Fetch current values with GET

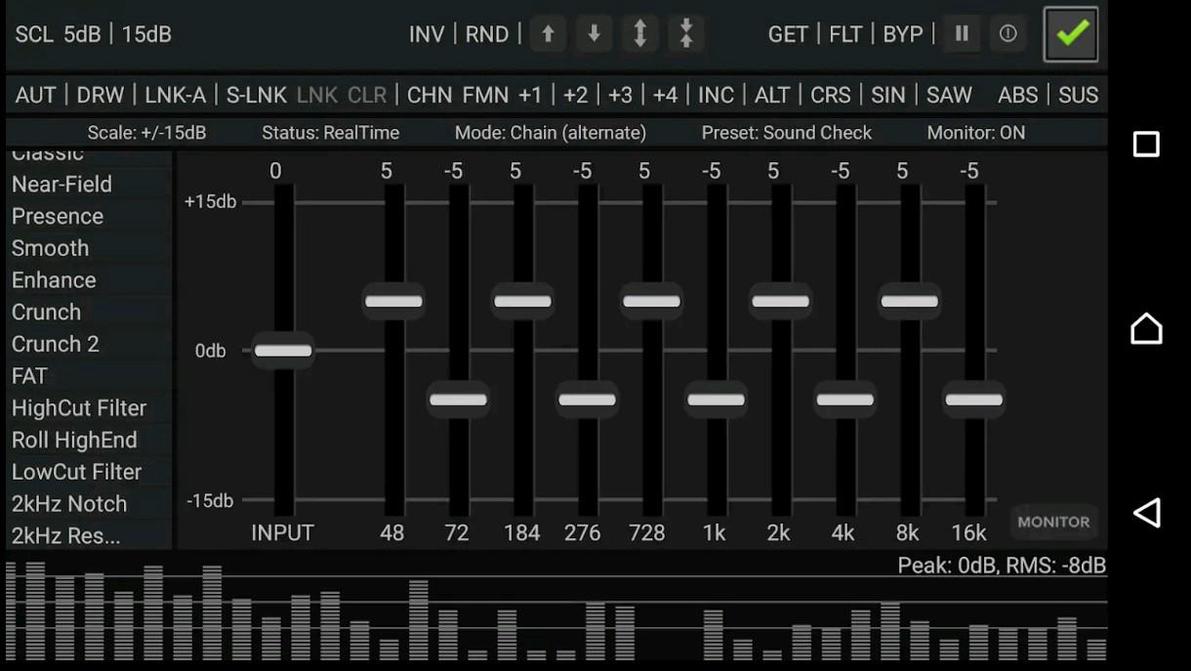pos(788,34)
